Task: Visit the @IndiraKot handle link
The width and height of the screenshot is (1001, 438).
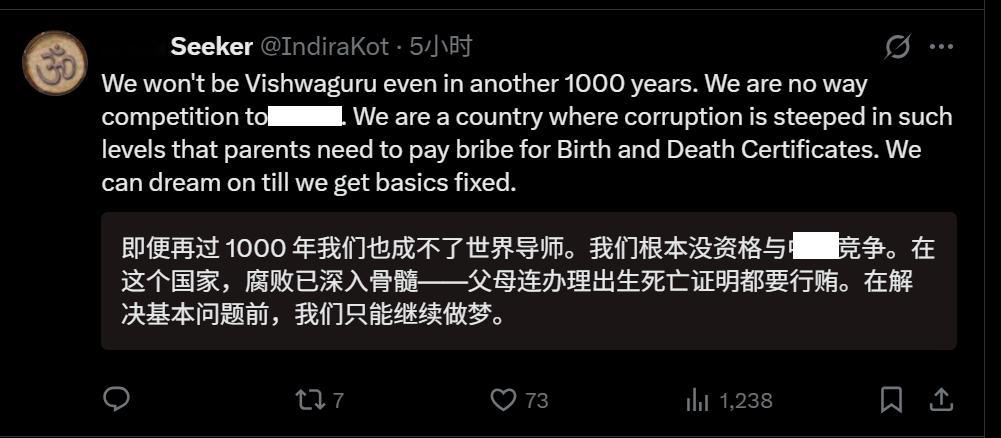Action: tap(324, 47)
